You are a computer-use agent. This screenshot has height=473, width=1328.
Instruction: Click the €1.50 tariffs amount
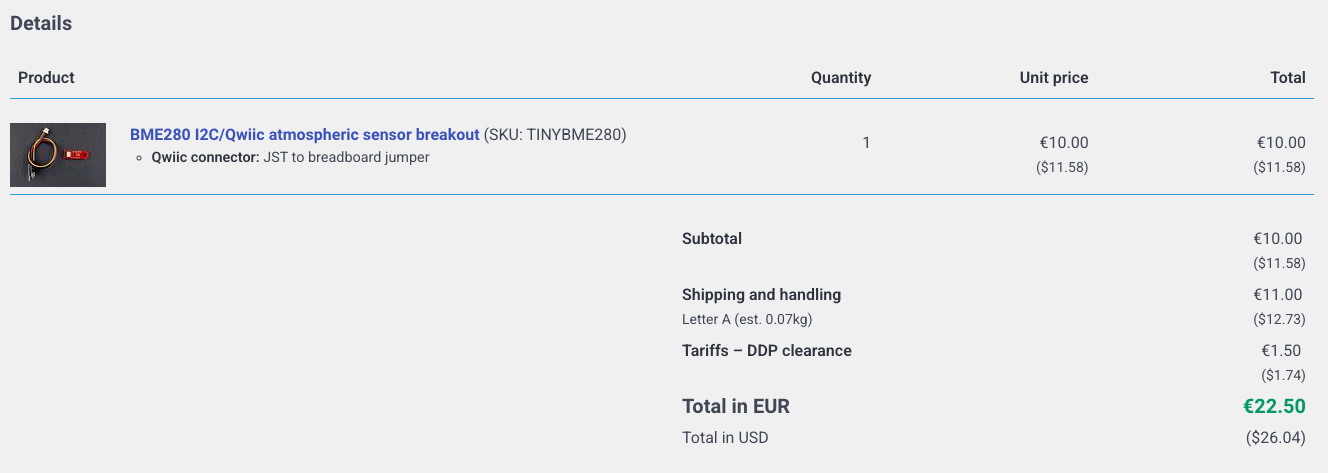1281,351
